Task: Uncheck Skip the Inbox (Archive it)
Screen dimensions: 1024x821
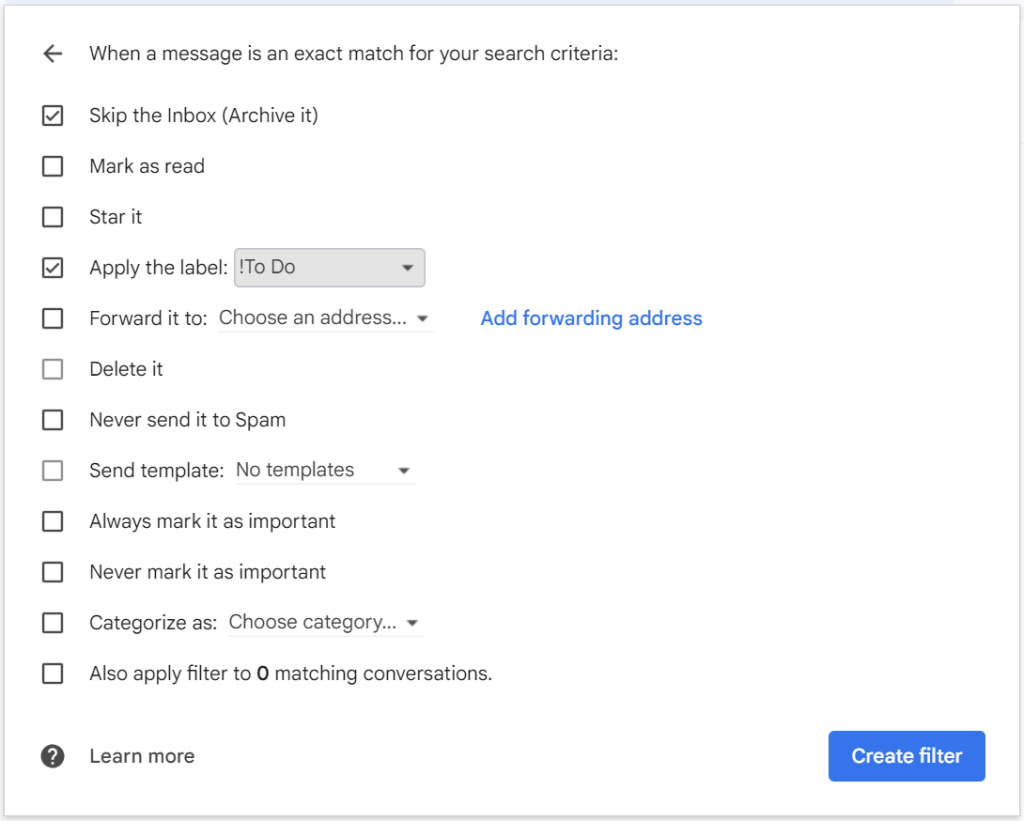Action: 52,116
